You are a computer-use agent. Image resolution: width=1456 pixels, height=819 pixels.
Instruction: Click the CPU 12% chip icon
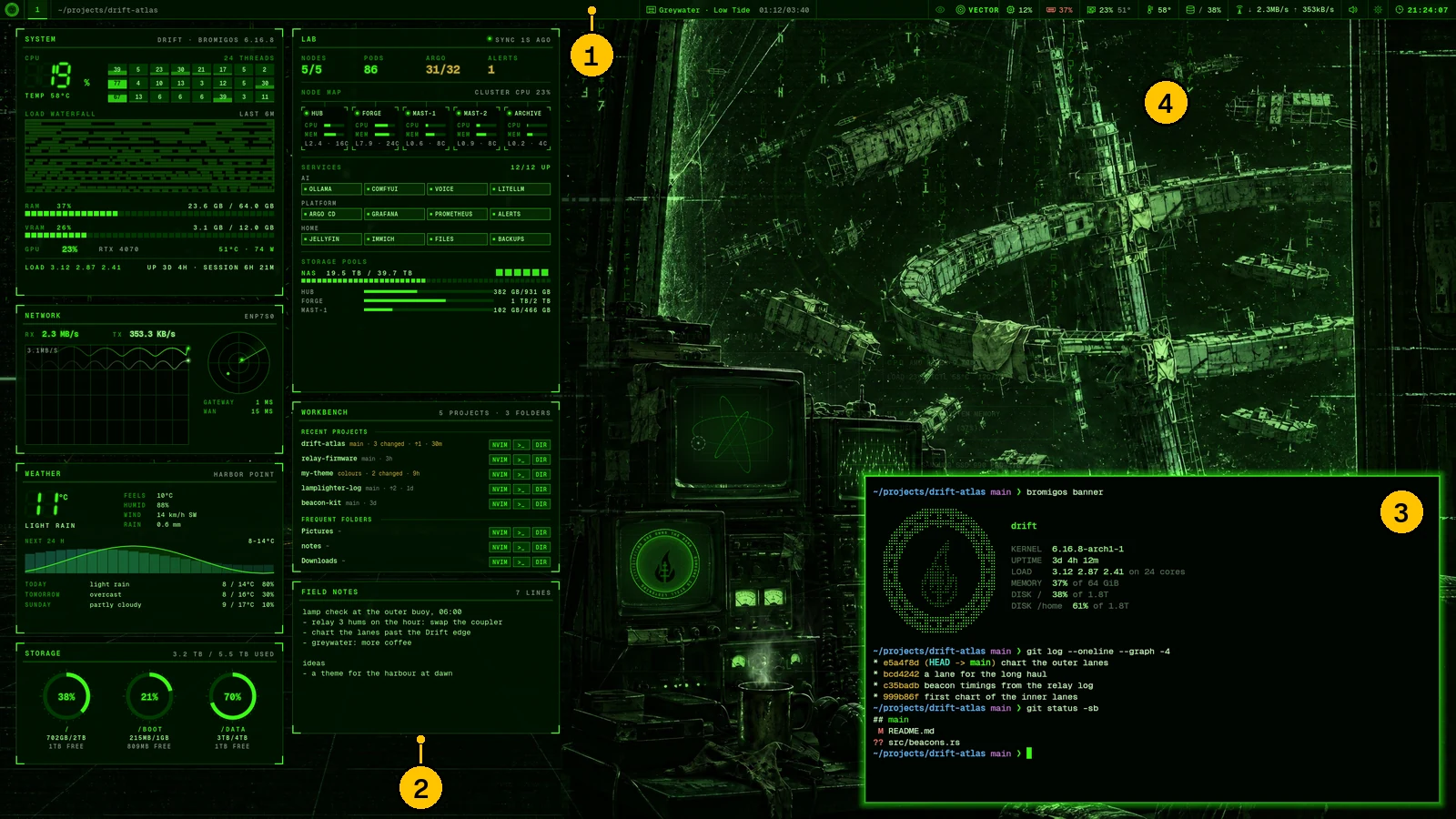click(1010, 10)
